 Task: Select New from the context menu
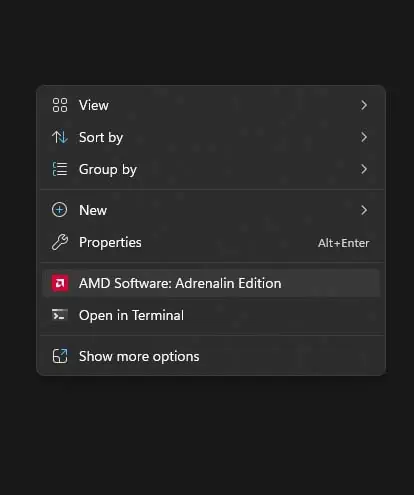click(x=211, y=210)
